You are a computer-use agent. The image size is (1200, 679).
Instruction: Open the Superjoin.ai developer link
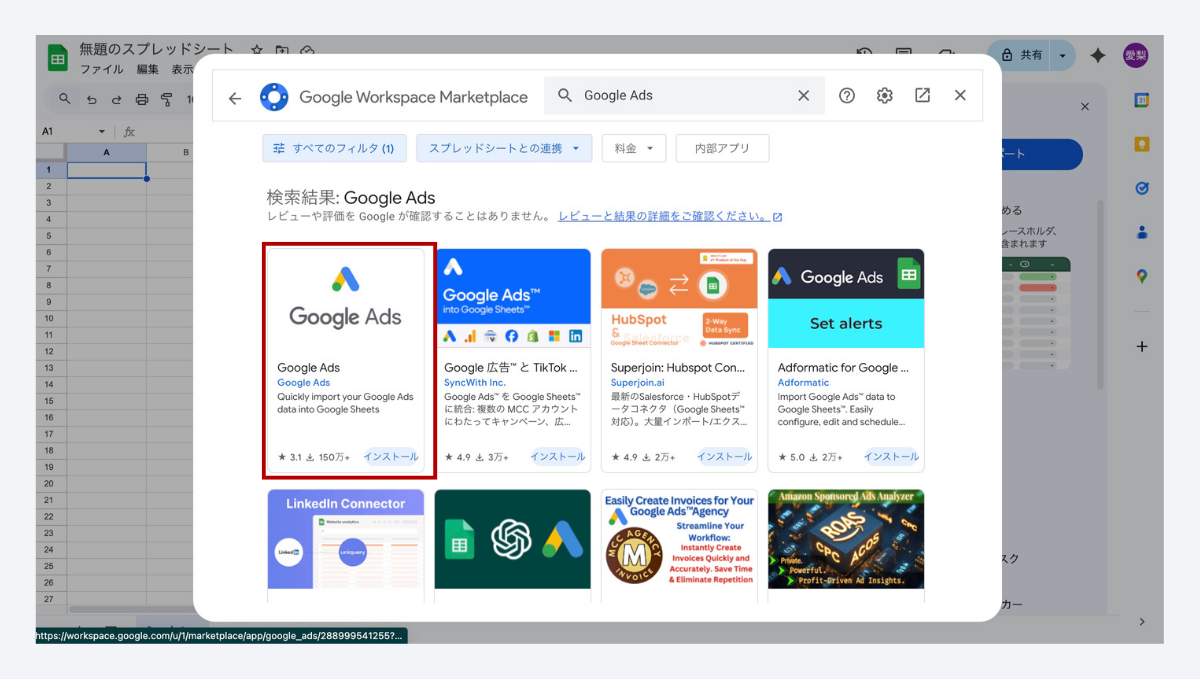(x=638, y=383)
